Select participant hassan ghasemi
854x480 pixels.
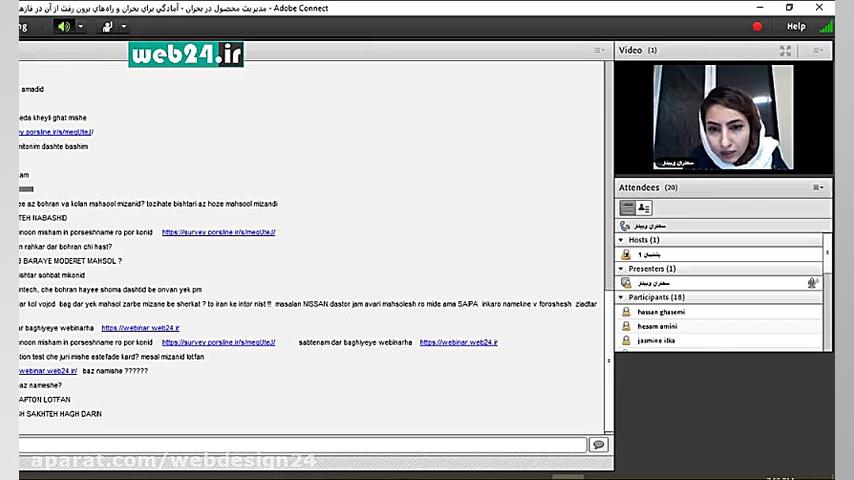click(x=719, y=312)
